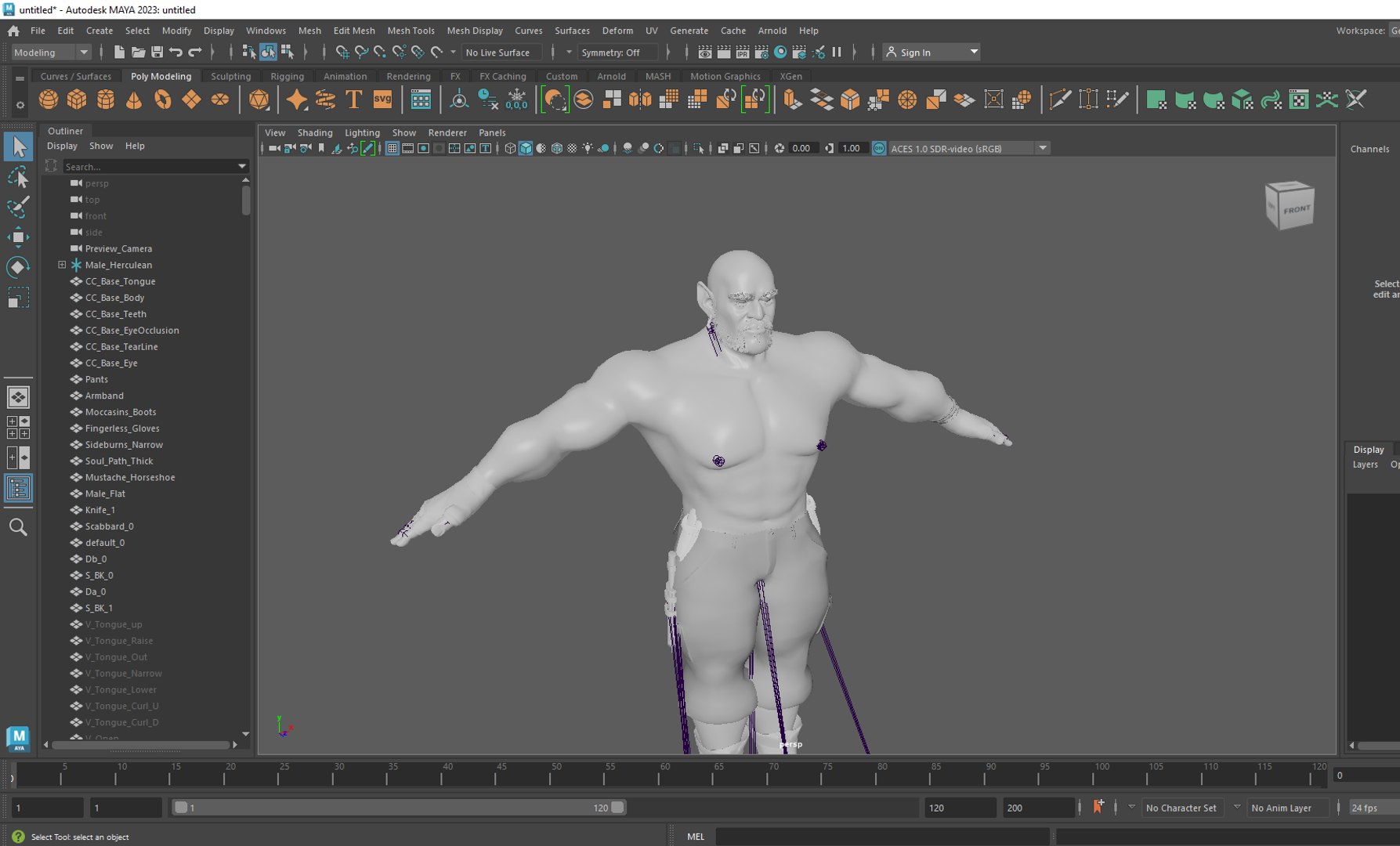
Task: Switch to the Rigging shelf tab
Action: pos(287,76)
